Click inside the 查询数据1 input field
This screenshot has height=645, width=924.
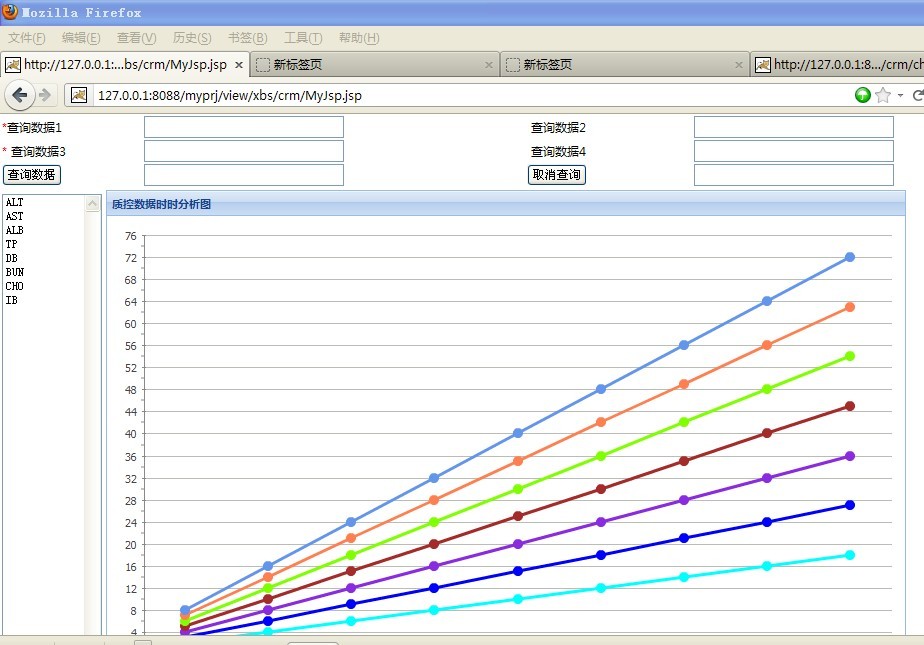pos(243,126)
